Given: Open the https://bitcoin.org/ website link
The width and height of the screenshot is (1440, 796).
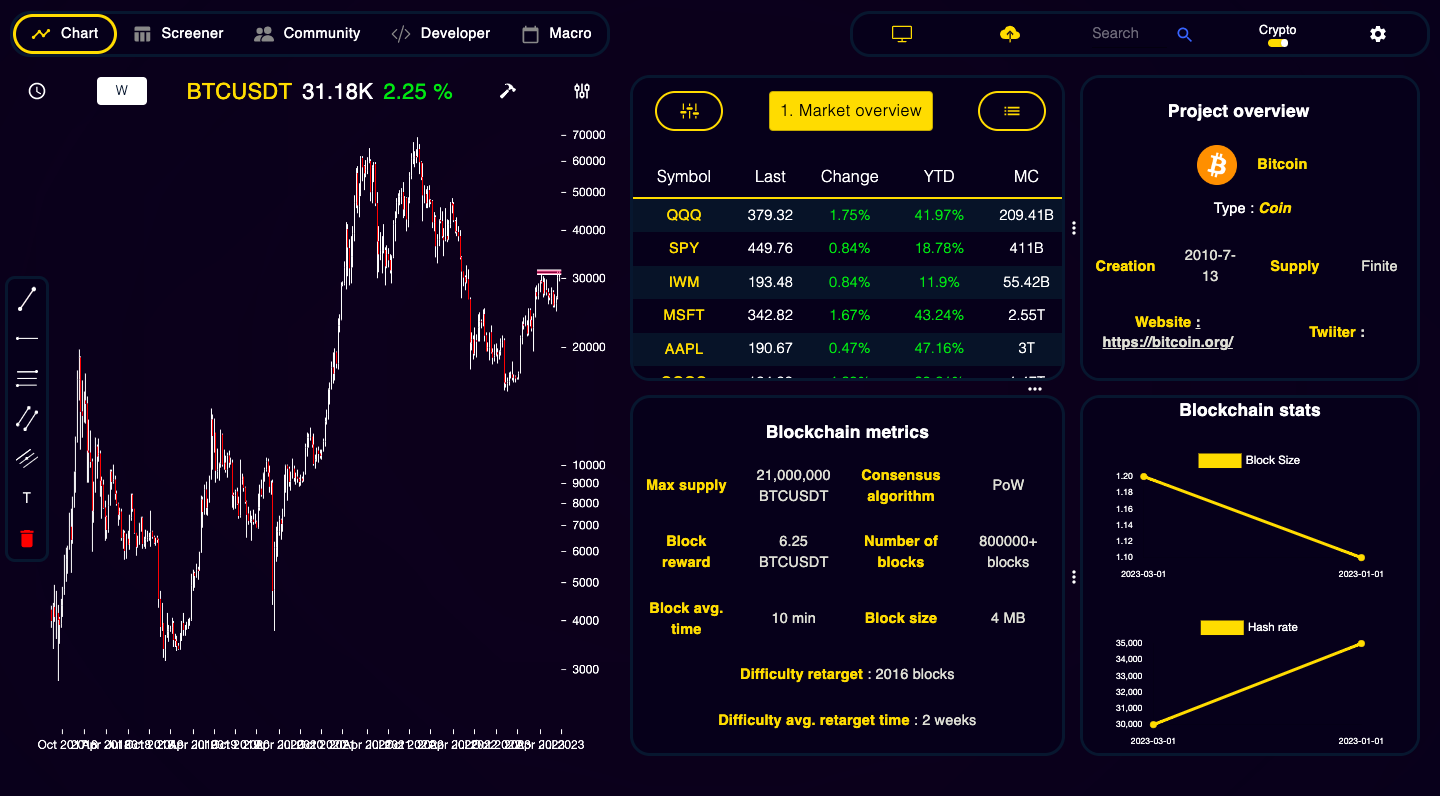Looking at the screenshot, I should [1168, 342].
